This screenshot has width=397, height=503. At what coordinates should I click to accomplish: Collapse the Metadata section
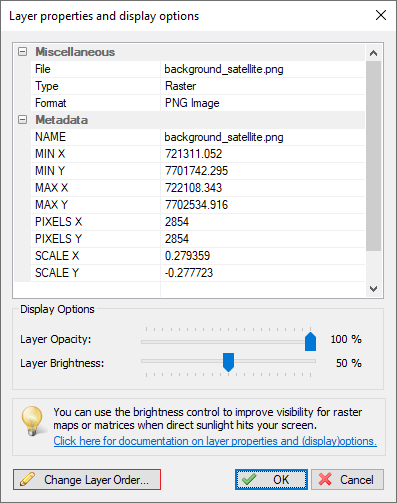[22, 120]
